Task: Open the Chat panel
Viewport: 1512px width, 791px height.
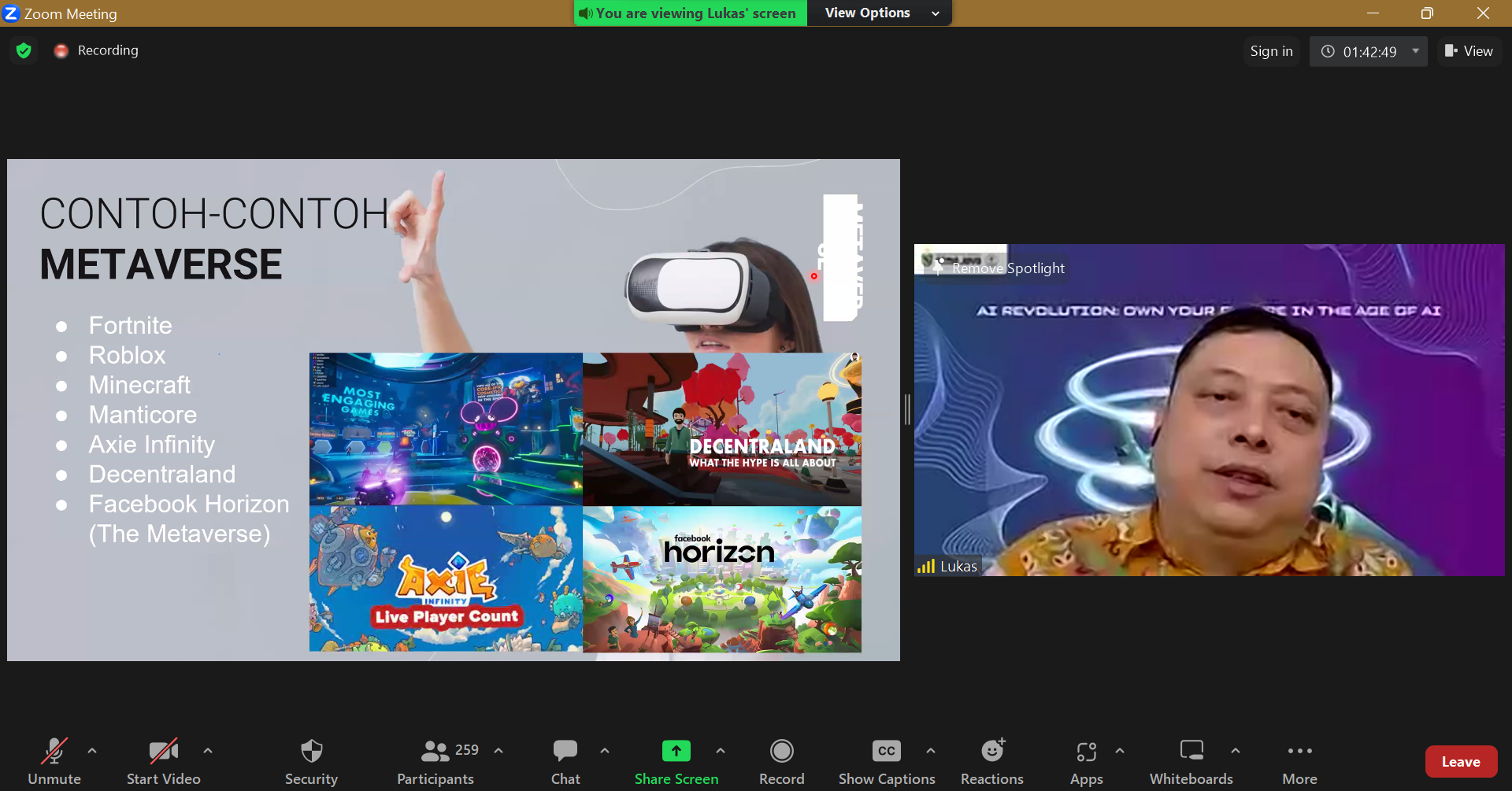Action: (x=565, y=760)
